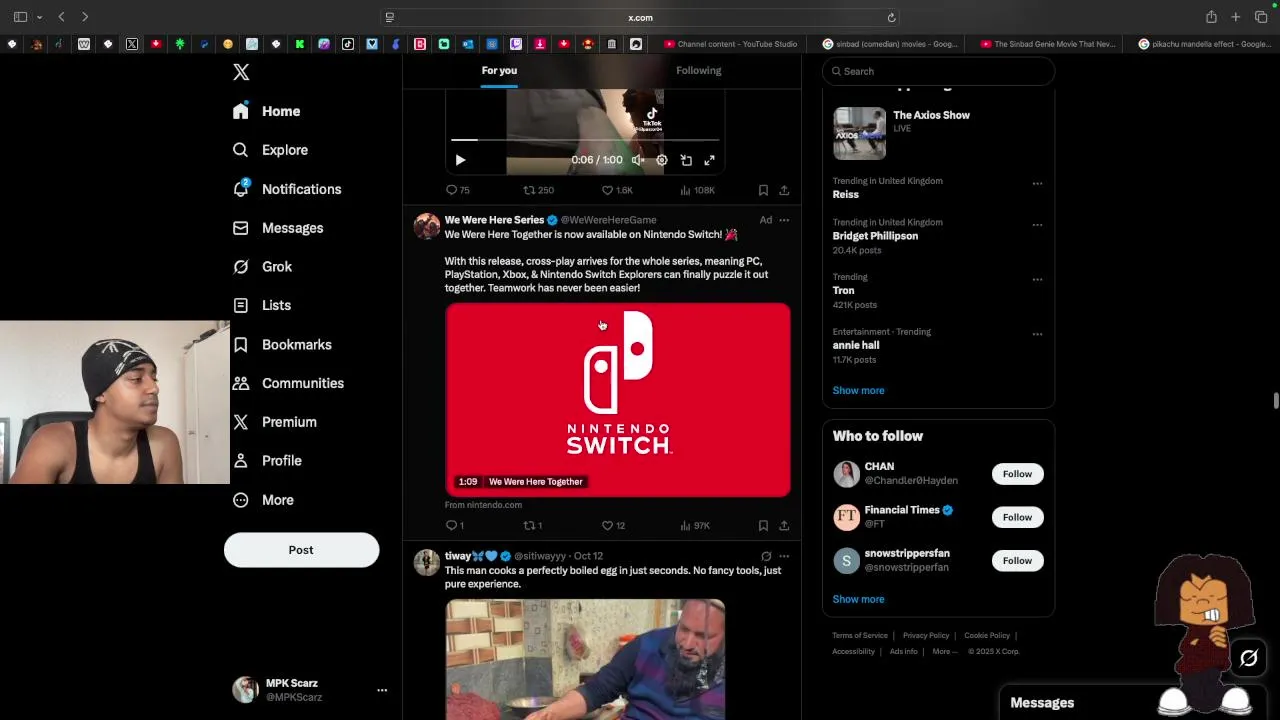Show more trending topics
Viewport: 1280px width, 720px height.
(x=858, y=390)
